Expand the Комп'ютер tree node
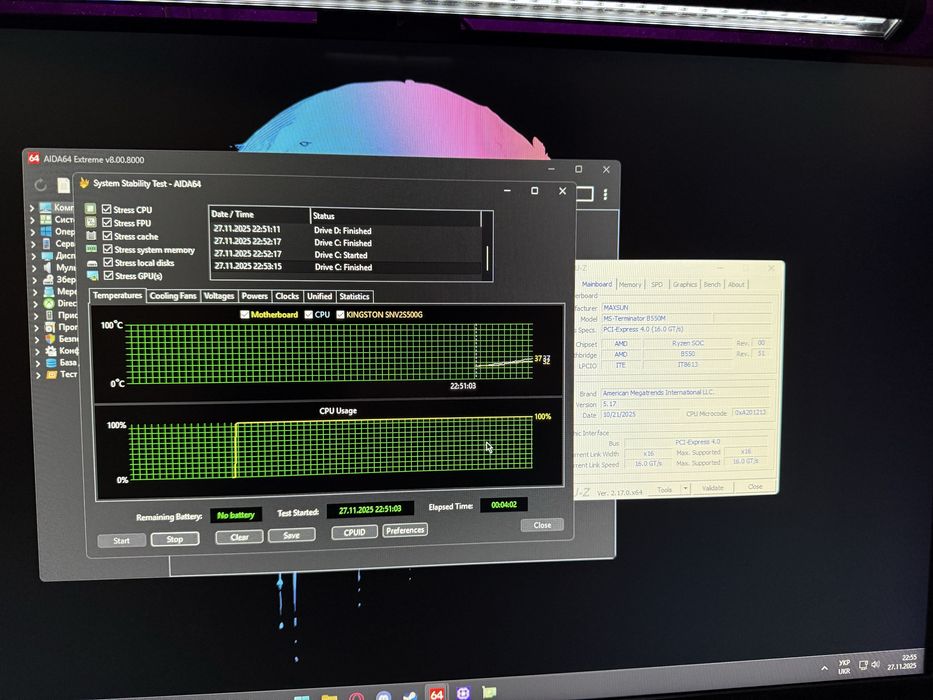The width and height of the screenshot is (933, 700). pos(32,208)
